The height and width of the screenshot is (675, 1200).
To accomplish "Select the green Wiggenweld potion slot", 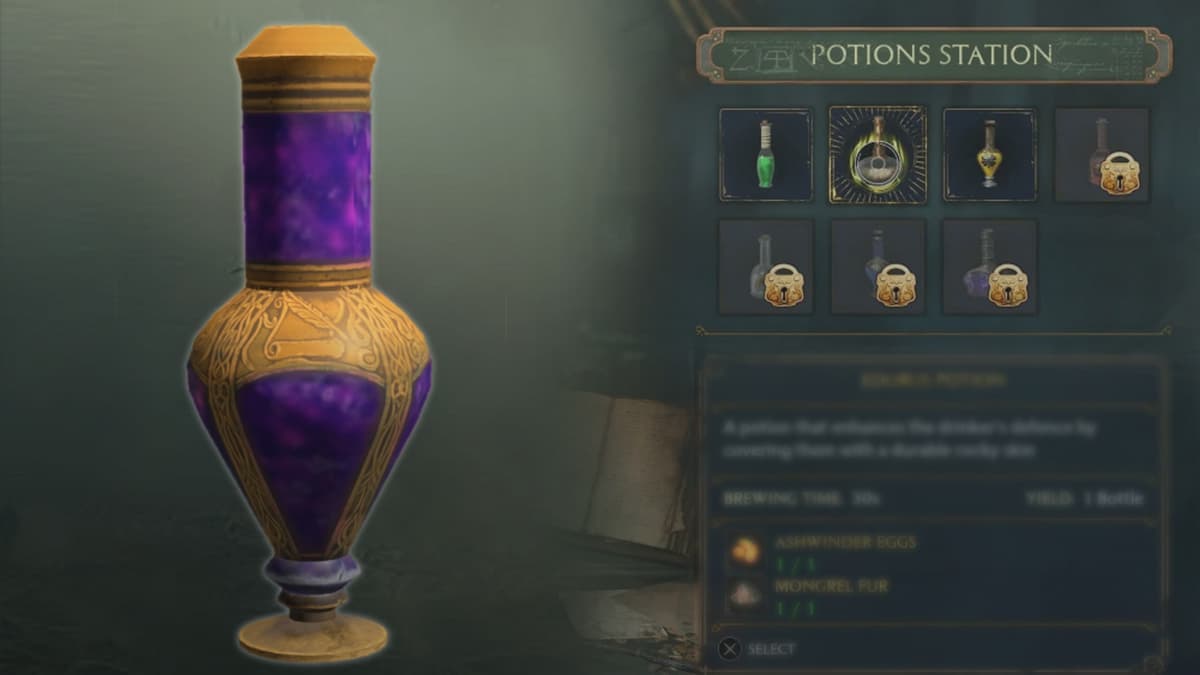I will pos(766,155).
